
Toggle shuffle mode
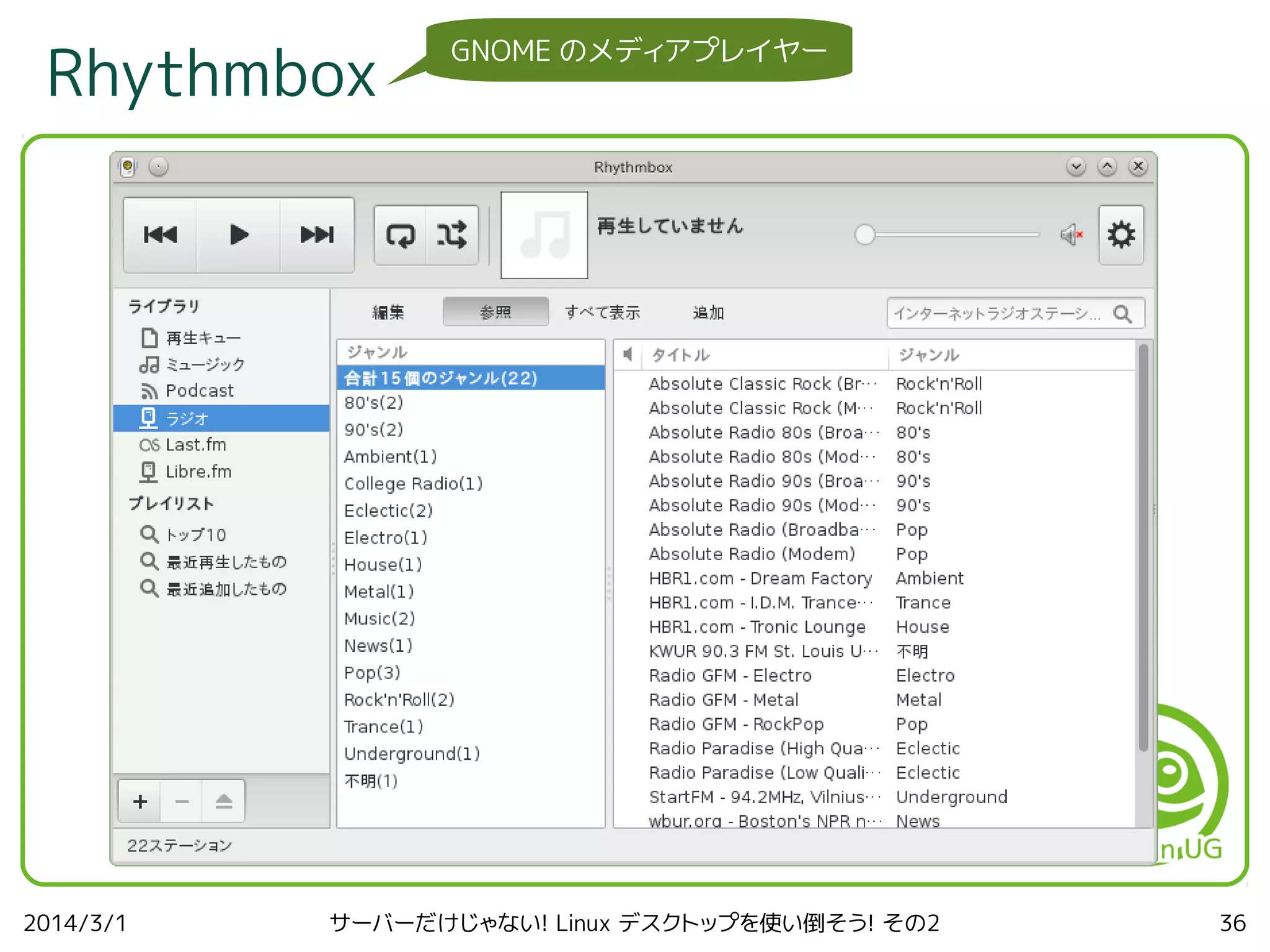pos(452,236)
